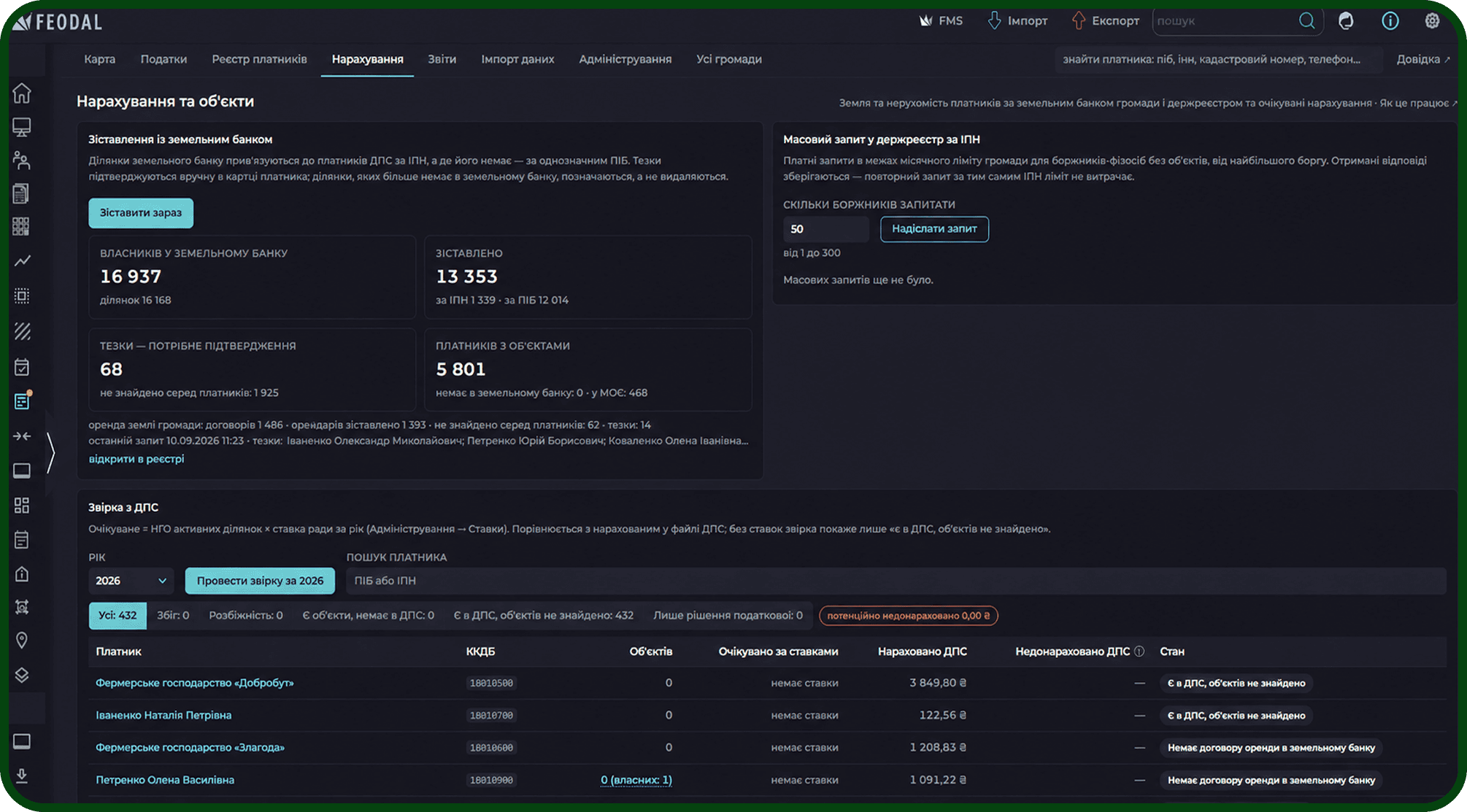This screenshot has height=812, width=1467.
Task: Open the settings gear icon
Action: click(x=1432, y=20)
